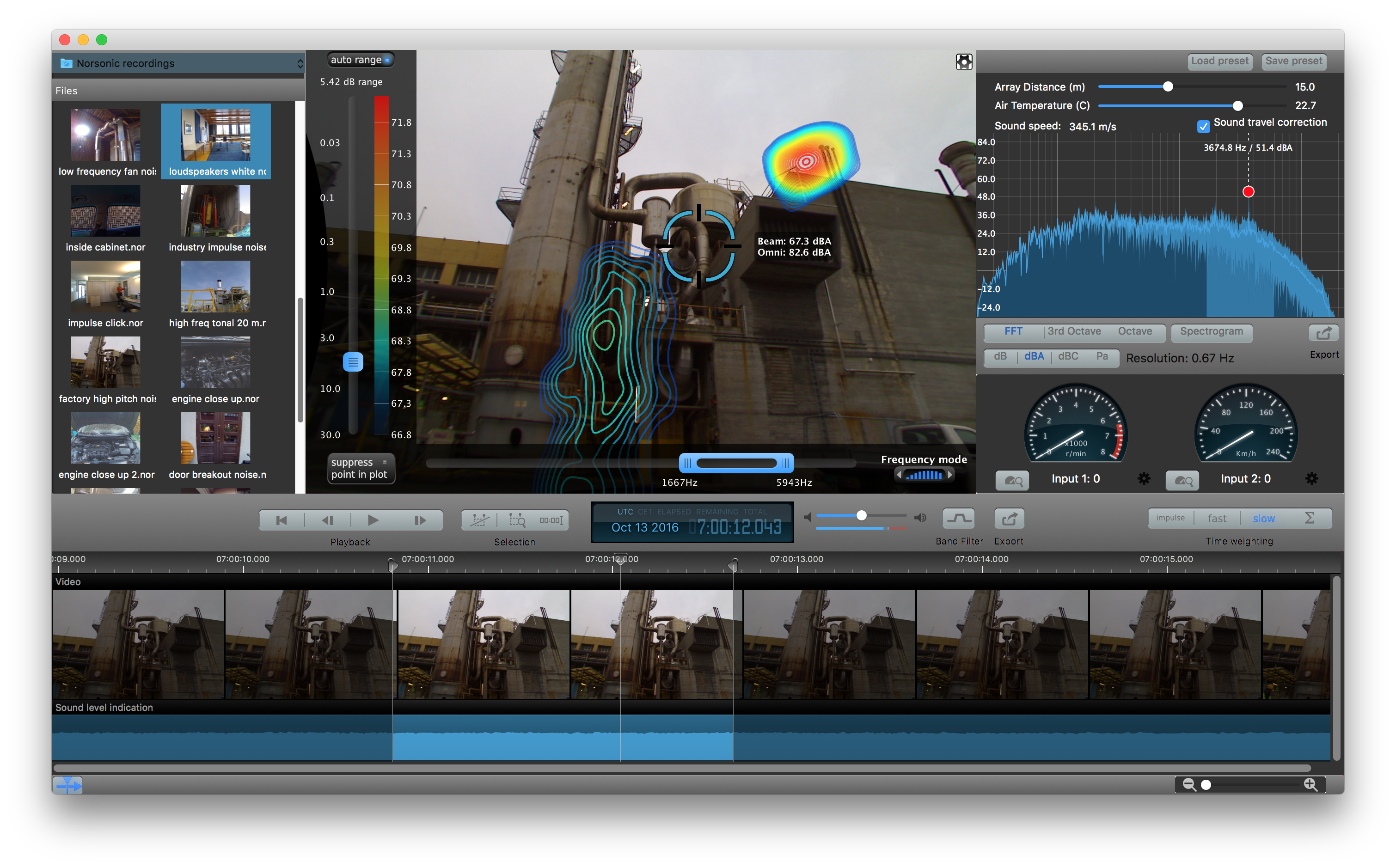Open inside cabinet.nor recording

105,218
